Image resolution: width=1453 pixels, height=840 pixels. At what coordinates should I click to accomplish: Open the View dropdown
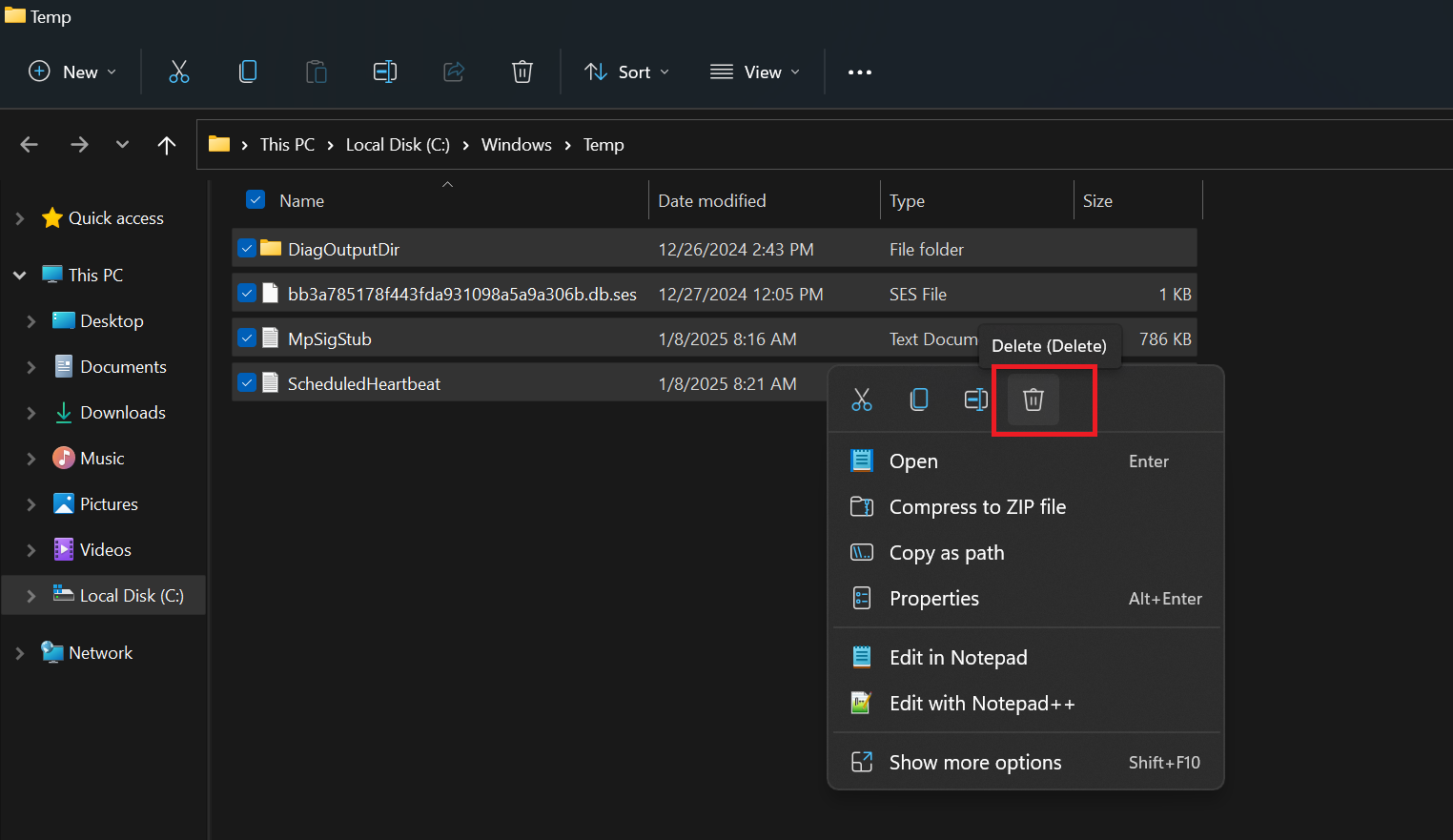[x=755, y=72]
